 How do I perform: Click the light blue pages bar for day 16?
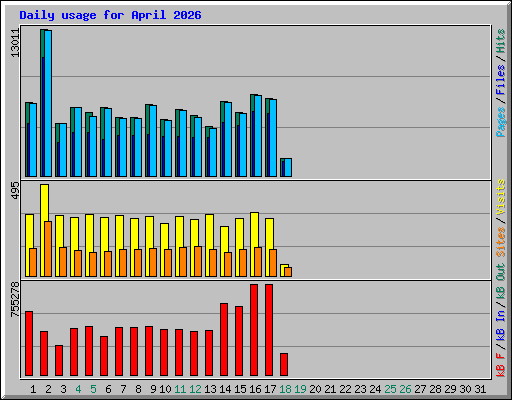(x=258, y=136)
